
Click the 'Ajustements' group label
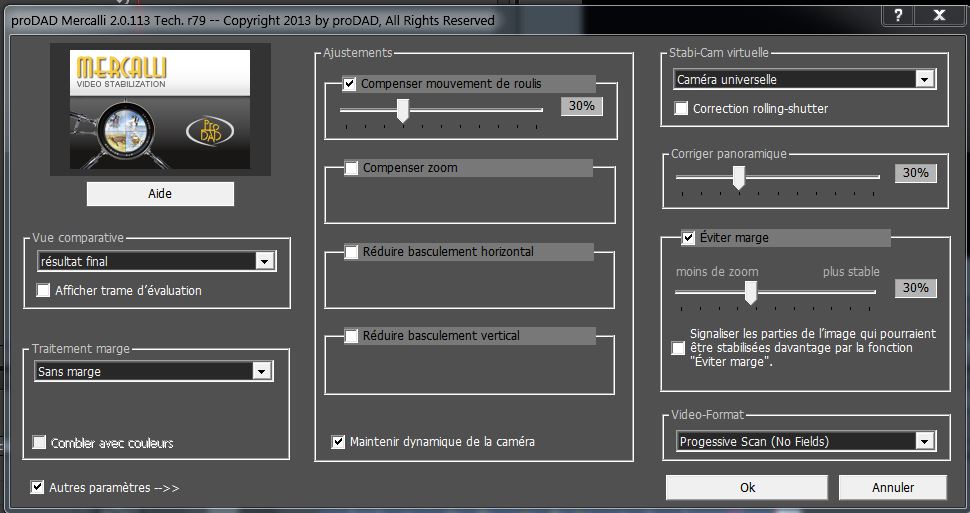pos(358,53)
